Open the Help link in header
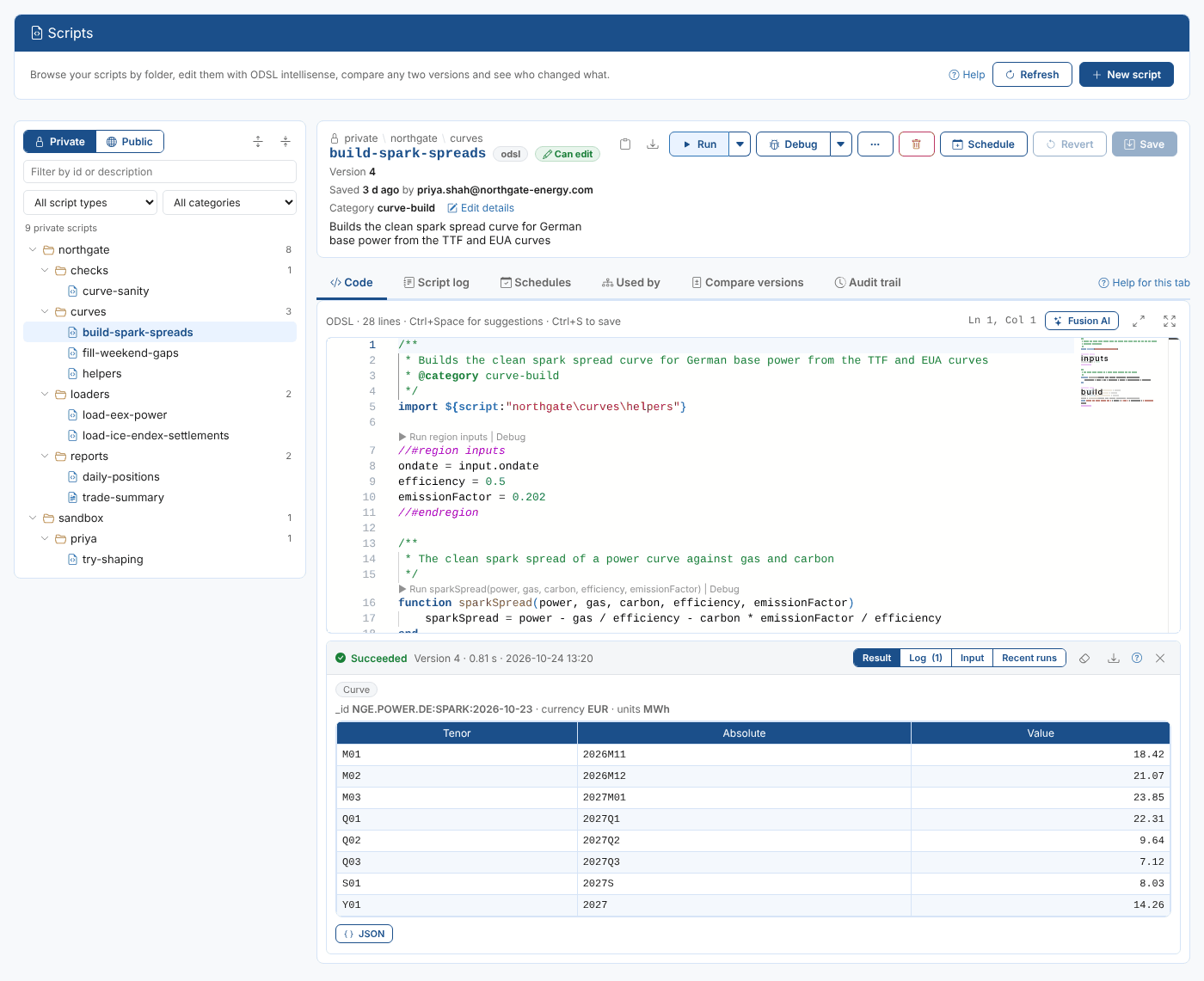Image resolution: width=1204 pixels, height=981 pixels. 967,75
